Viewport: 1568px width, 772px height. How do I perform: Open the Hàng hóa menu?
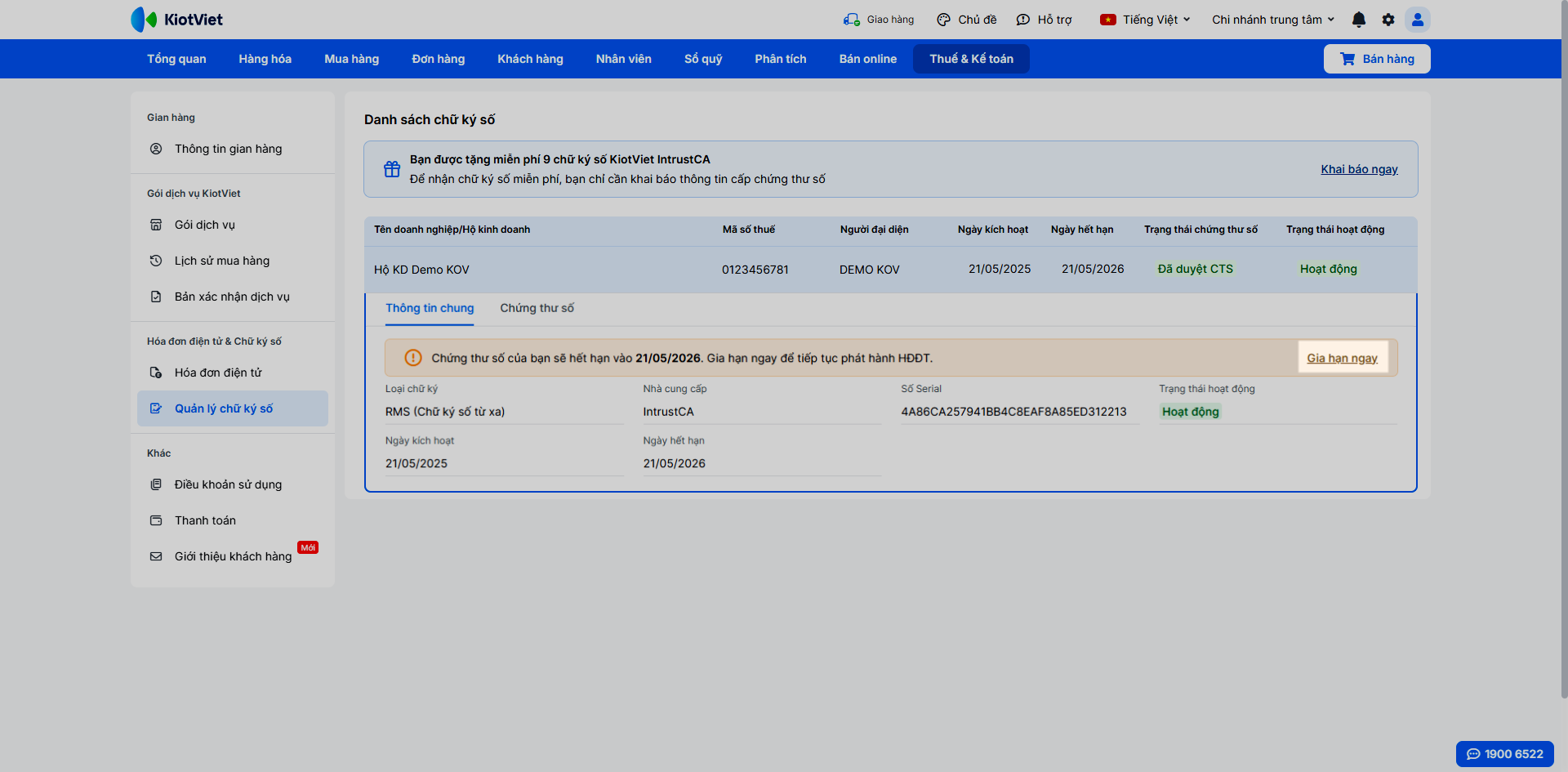[x=265, y=59]
